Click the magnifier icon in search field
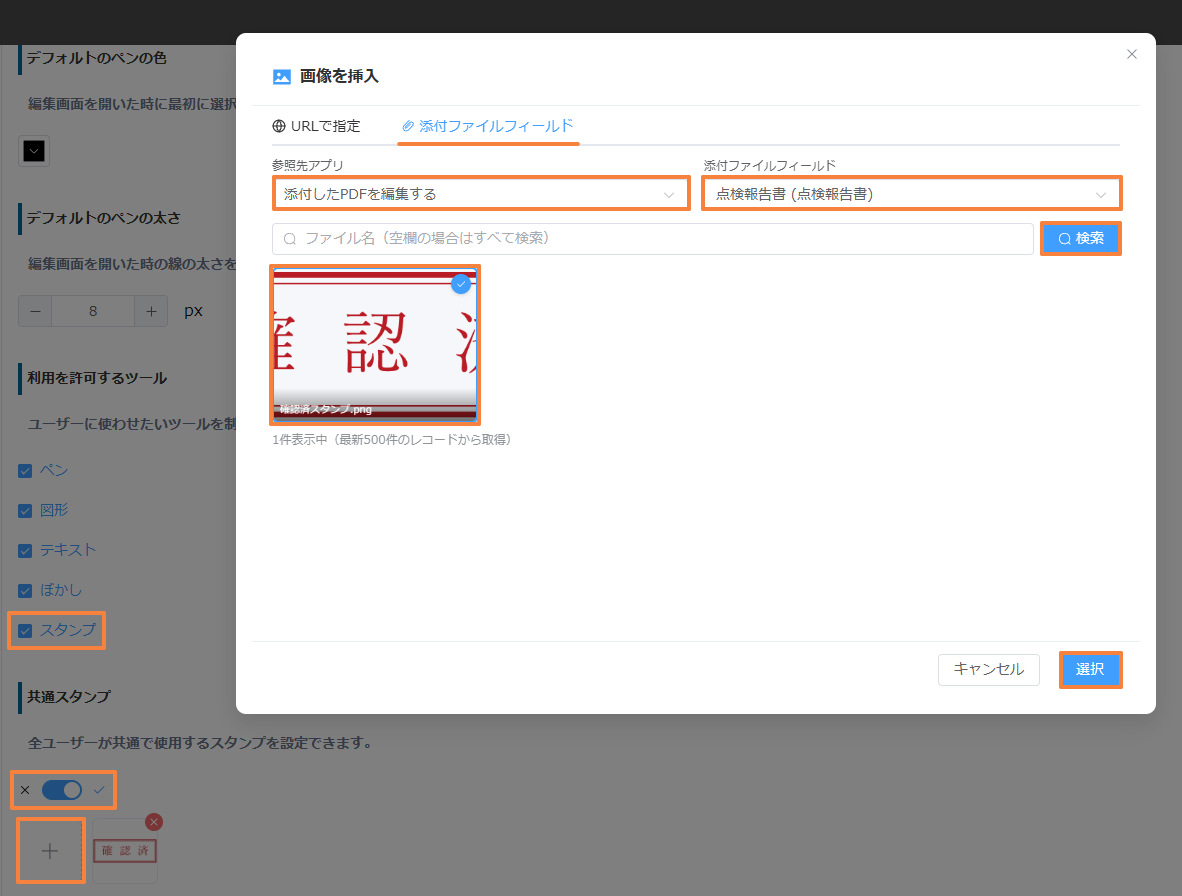This screenshot has height=896, width=1182. click(x=289, y=239)
